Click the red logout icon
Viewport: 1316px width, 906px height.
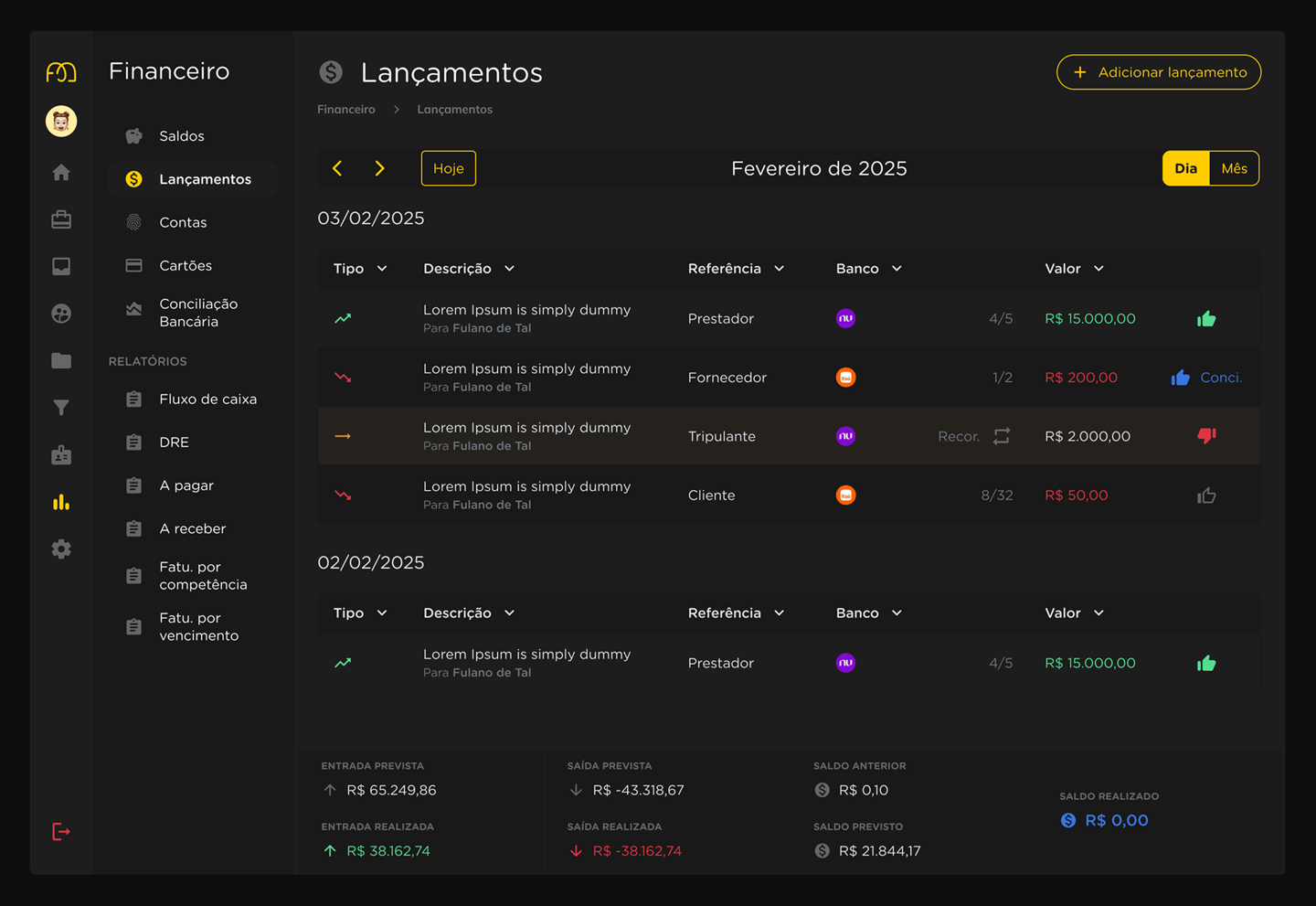(x=61, y=832)
